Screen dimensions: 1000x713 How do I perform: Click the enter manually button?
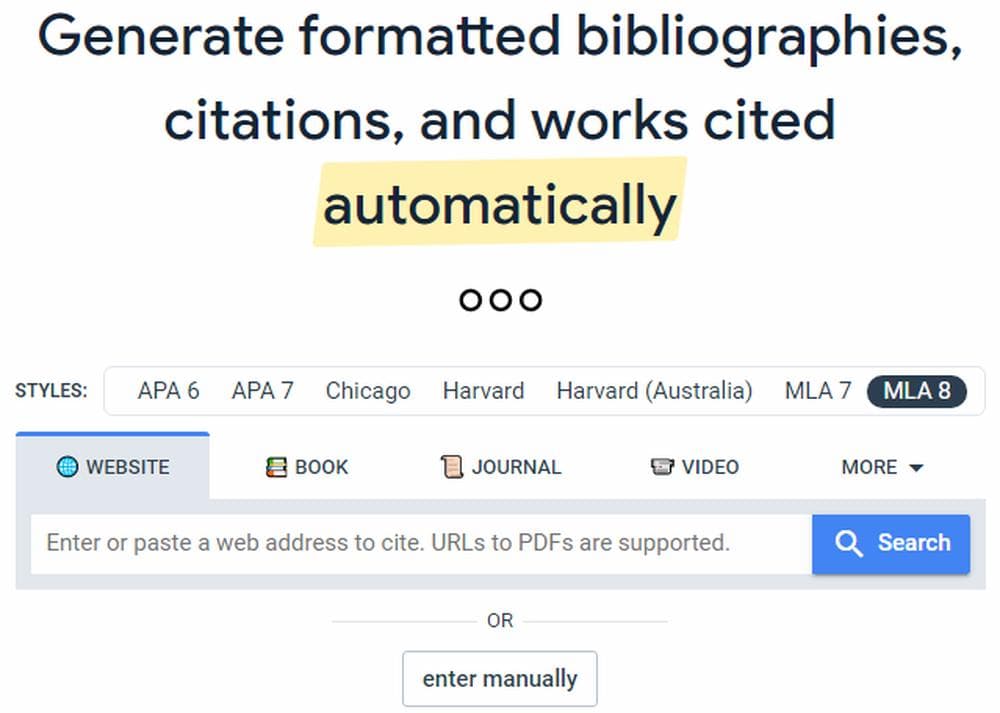499,679
